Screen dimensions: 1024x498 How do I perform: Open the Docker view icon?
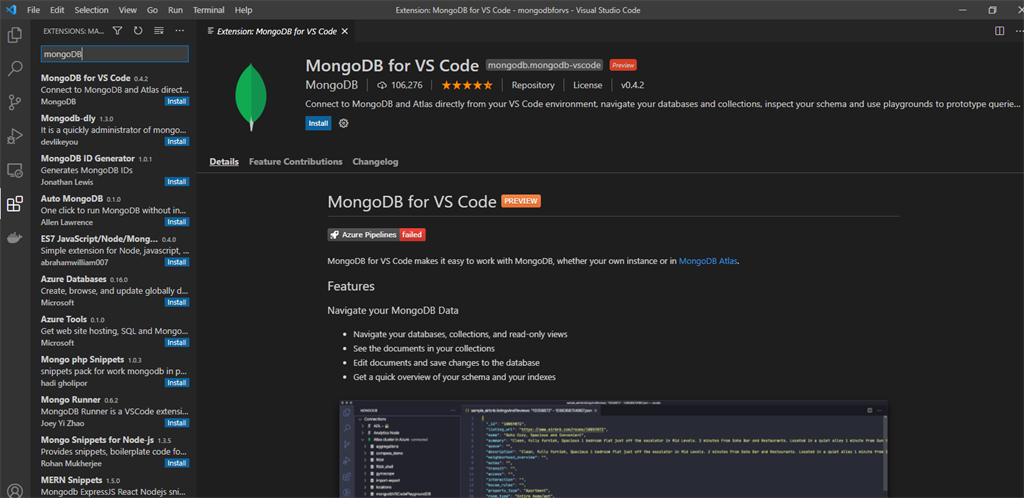(x=14, y=238)
